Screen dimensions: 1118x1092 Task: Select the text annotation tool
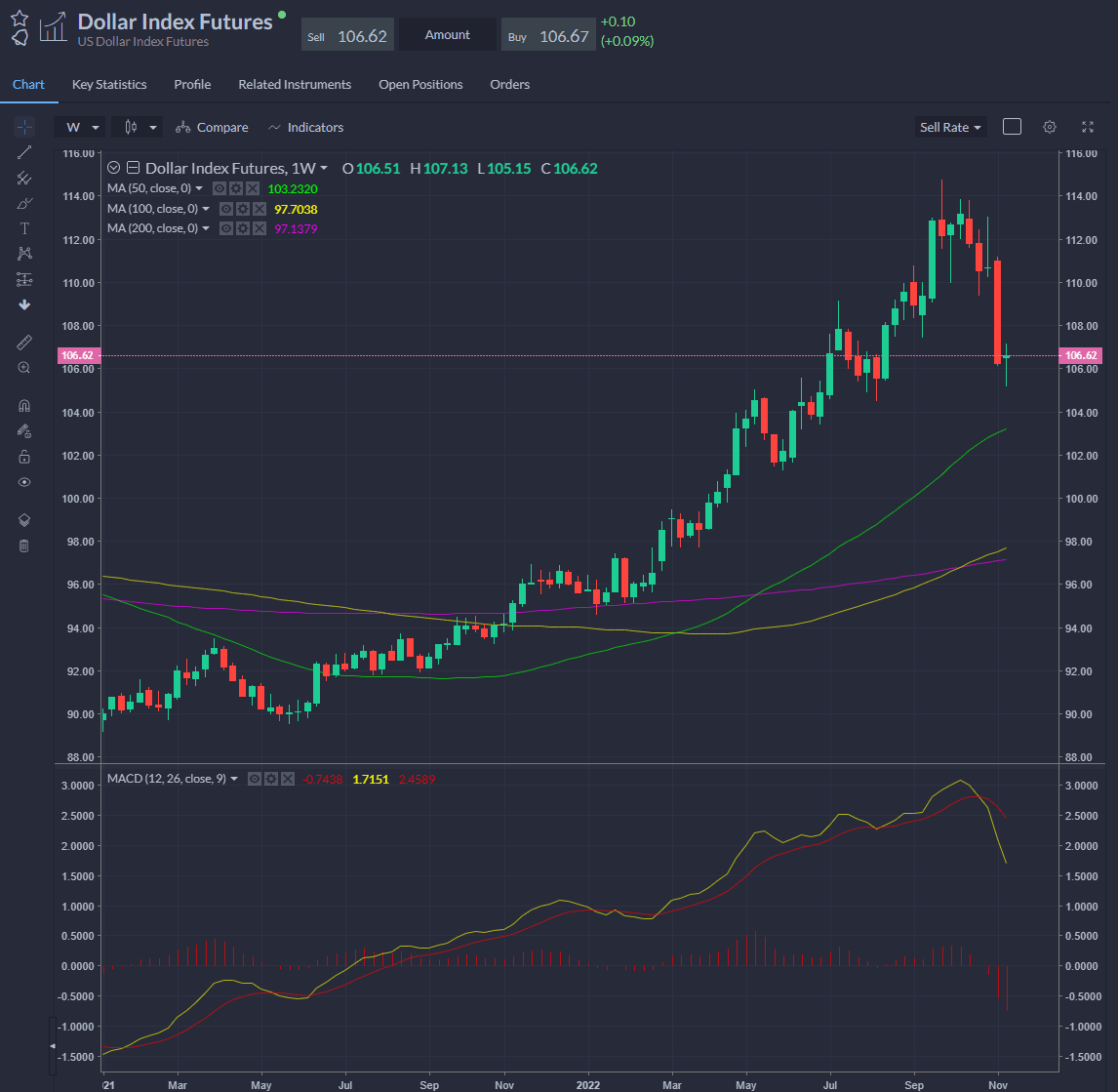tap(24, 228)
